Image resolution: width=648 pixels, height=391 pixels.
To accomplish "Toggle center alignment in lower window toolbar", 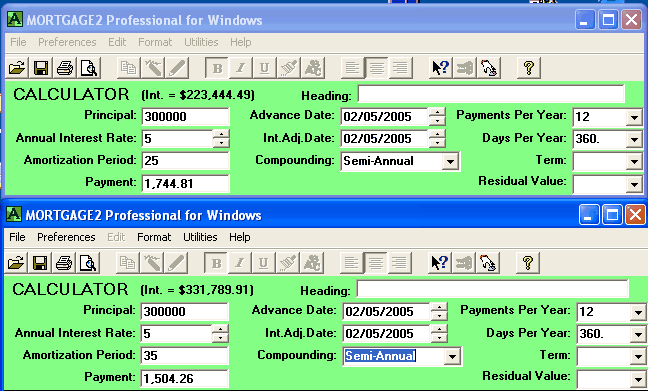I will pyautogui.click(x=376, y=263).
